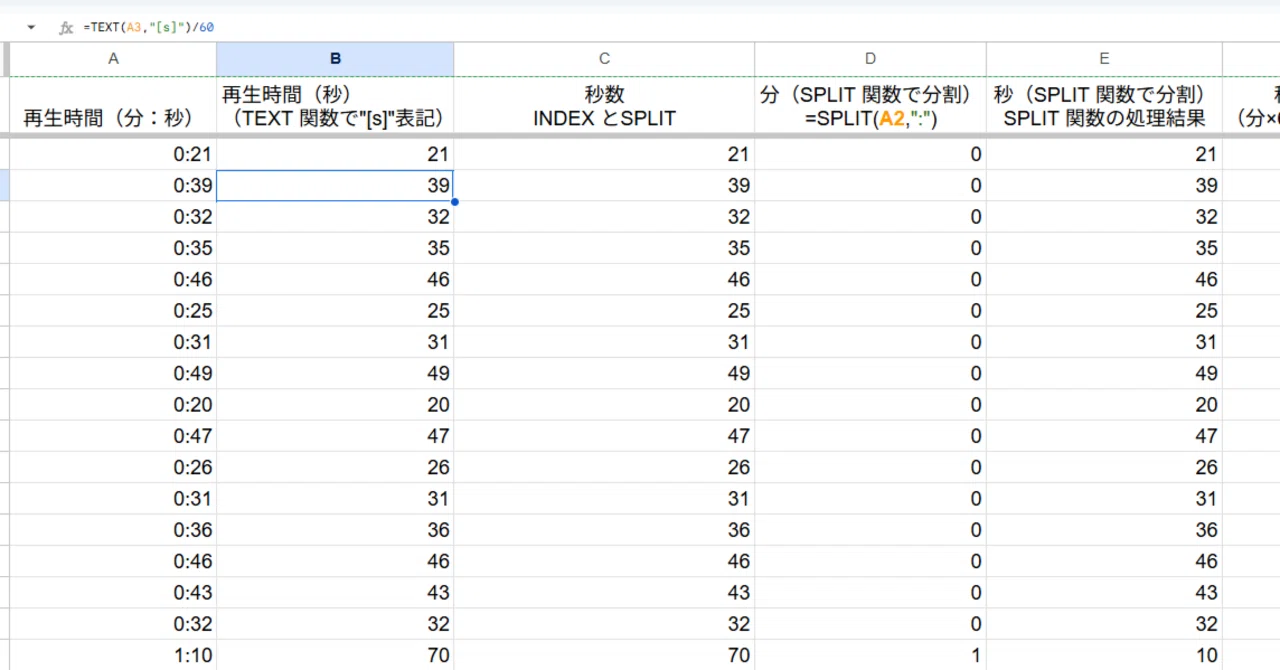Select the value 43 in column E
The image size is (1280, 670).
[1104, 593]
